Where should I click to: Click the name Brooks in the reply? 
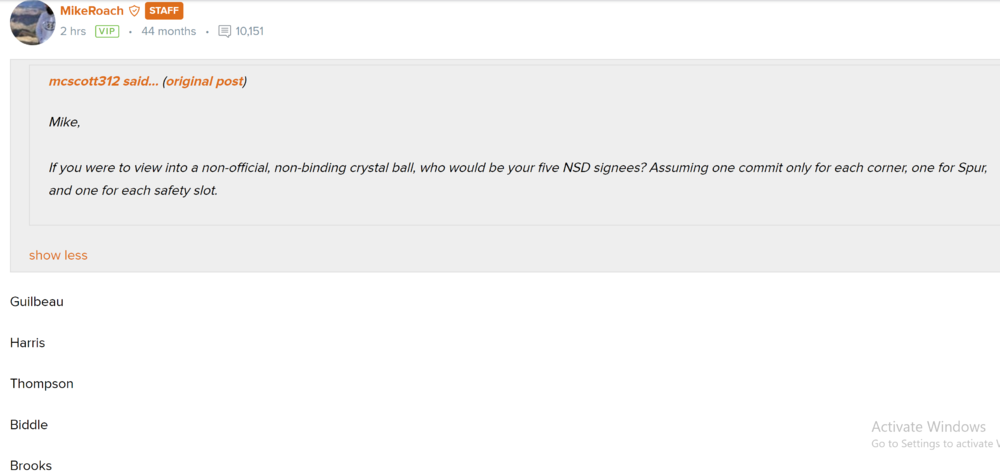pyautogui.click(x=31, y=465)
